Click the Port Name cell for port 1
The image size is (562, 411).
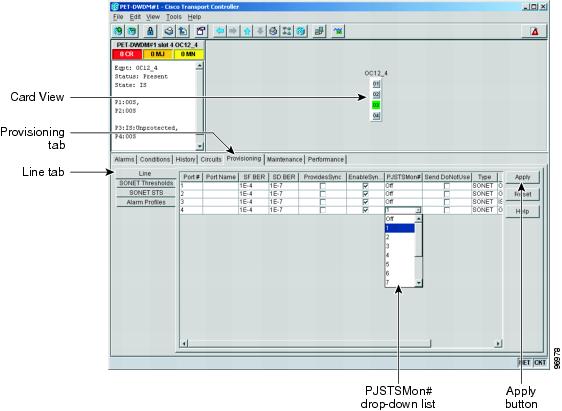[220, 186]
